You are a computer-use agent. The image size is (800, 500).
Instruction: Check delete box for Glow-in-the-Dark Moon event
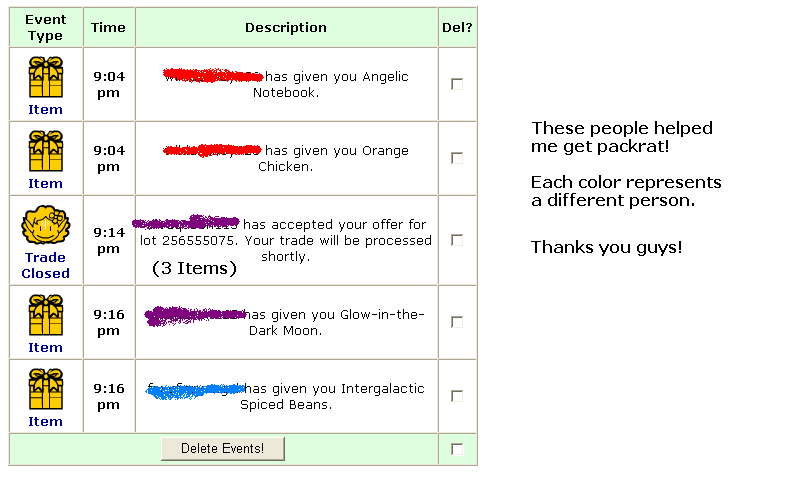[457, 322]
